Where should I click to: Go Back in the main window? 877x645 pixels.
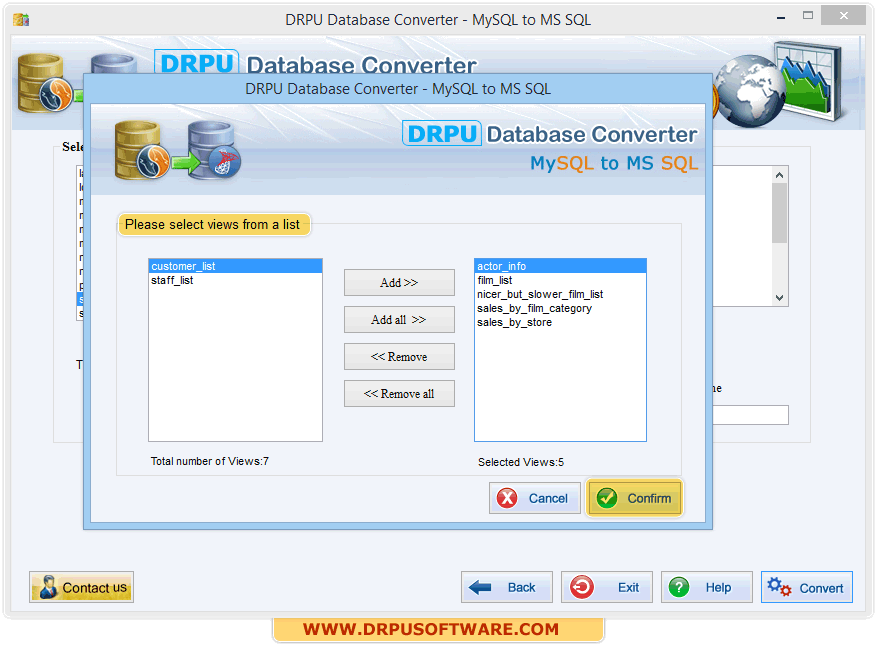[x=507, y=587]
